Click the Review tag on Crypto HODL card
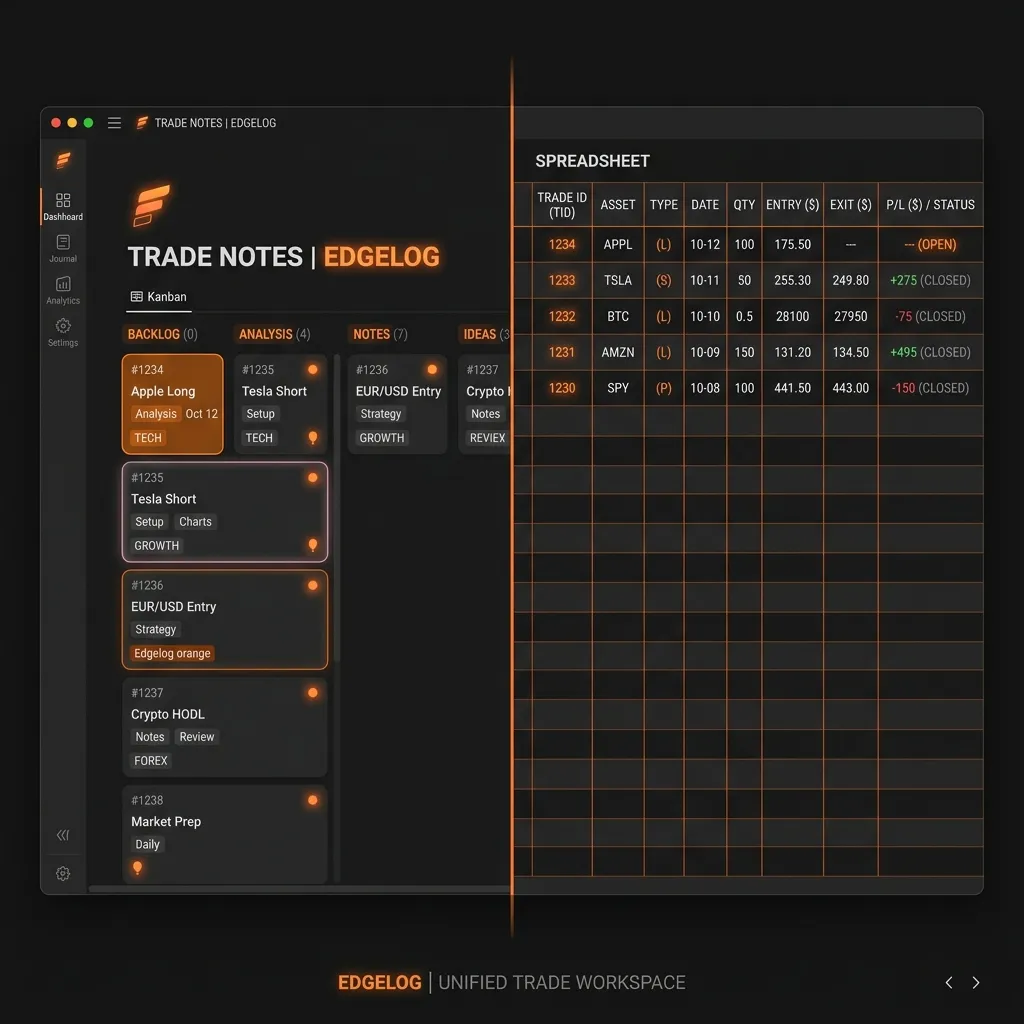The height and width of the screenshot is (1024, 1024). coord(197,736)
